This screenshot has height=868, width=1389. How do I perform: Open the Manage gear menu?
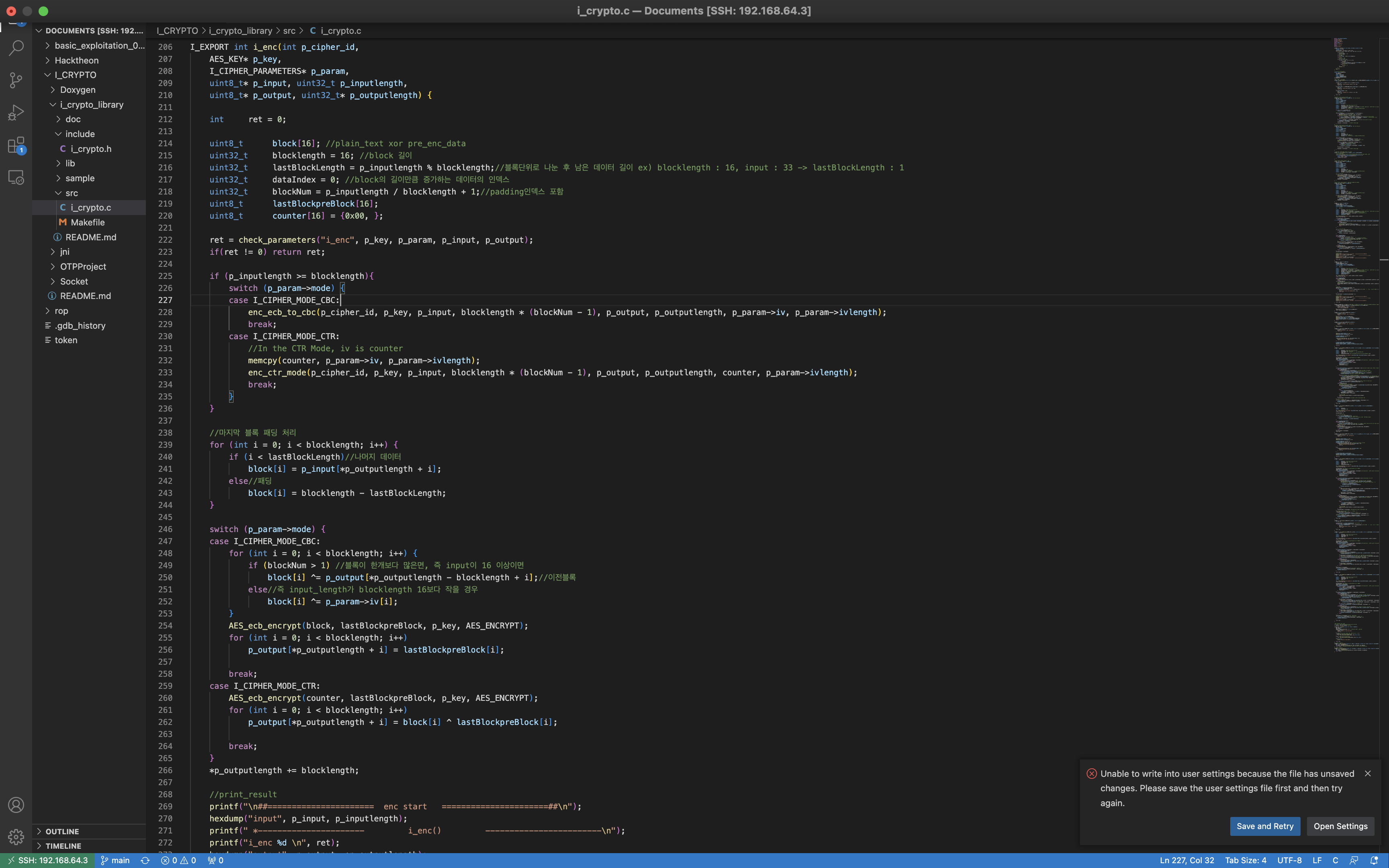tap(16, 836)
